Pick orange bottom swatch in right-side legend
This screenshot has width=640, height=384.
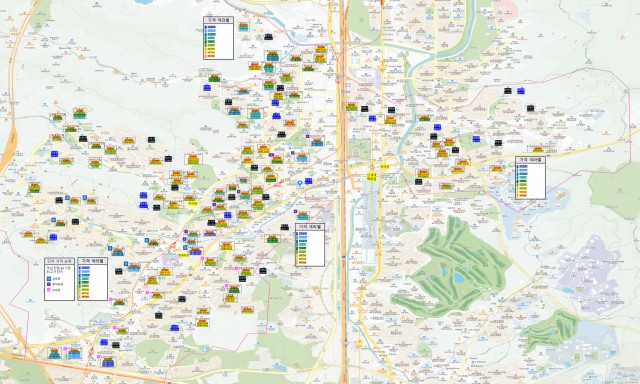click(522, 194)
